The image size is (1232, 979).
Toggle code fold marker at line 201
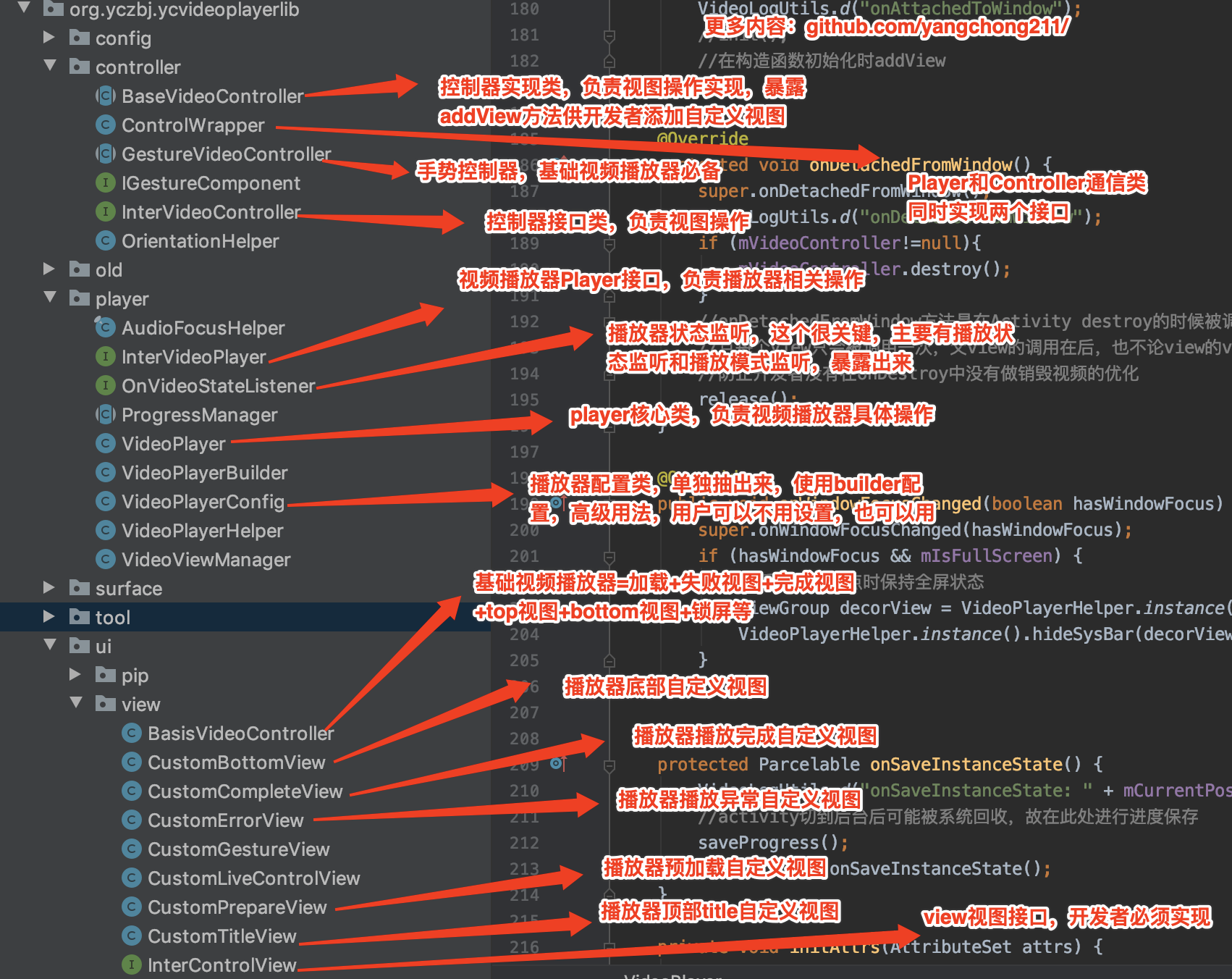tap(609, 557)
